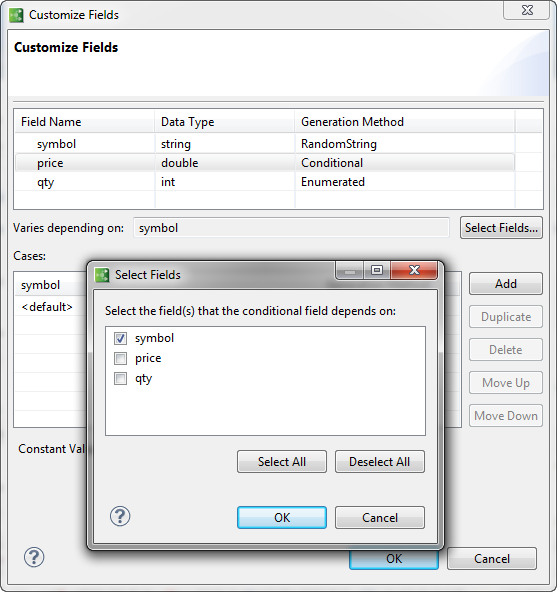Click the Move Up button
Viewport: 557px width, 592px height.
tap(506, 382)
